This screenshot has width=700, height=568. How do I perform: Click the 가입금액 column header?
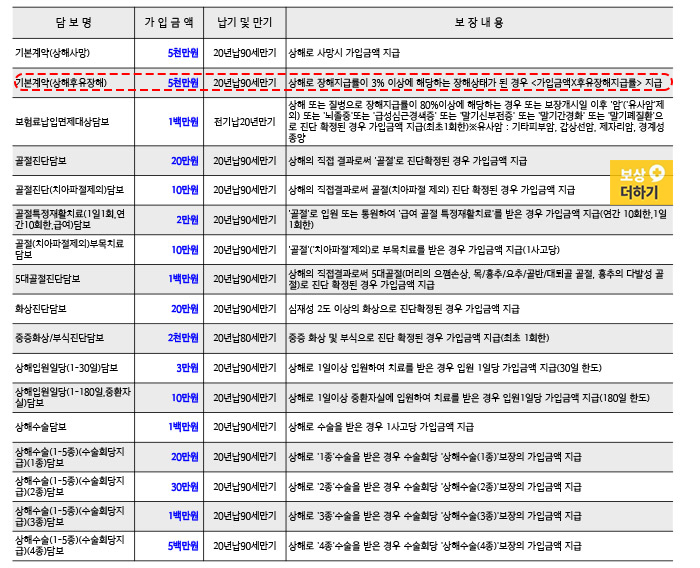(174, 20)
